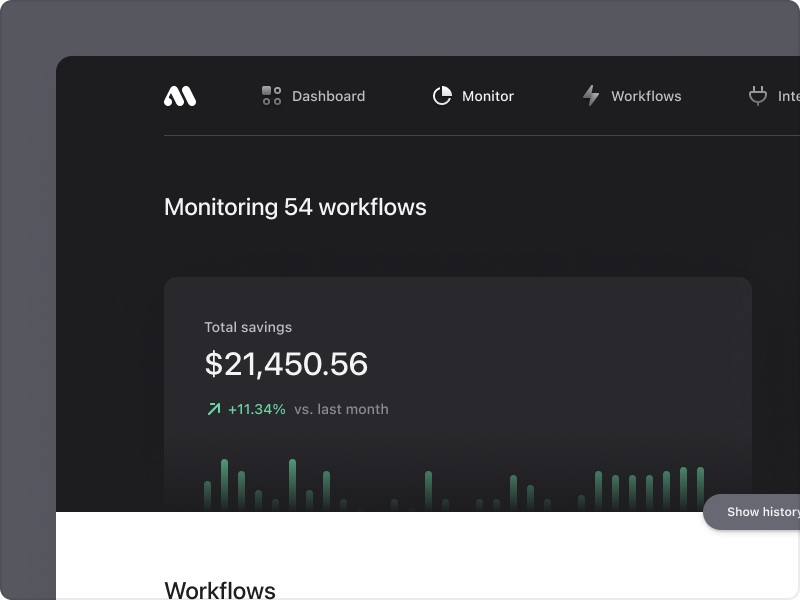Screen dimensions: 800x600
Task: Click the tallest bar in the savings chart
Action: click(225, 480)
